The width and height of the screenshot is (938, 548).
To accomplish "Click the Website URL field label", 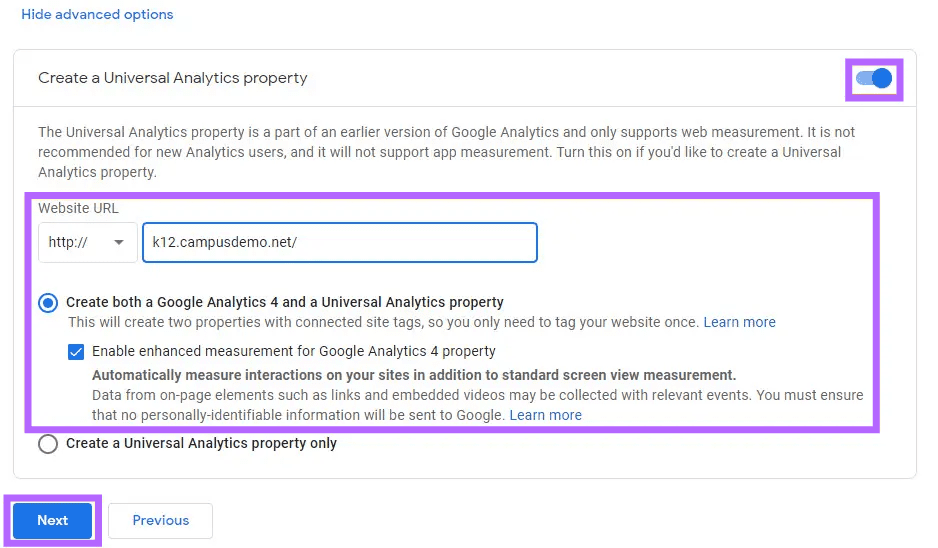I will coord(78,208).
